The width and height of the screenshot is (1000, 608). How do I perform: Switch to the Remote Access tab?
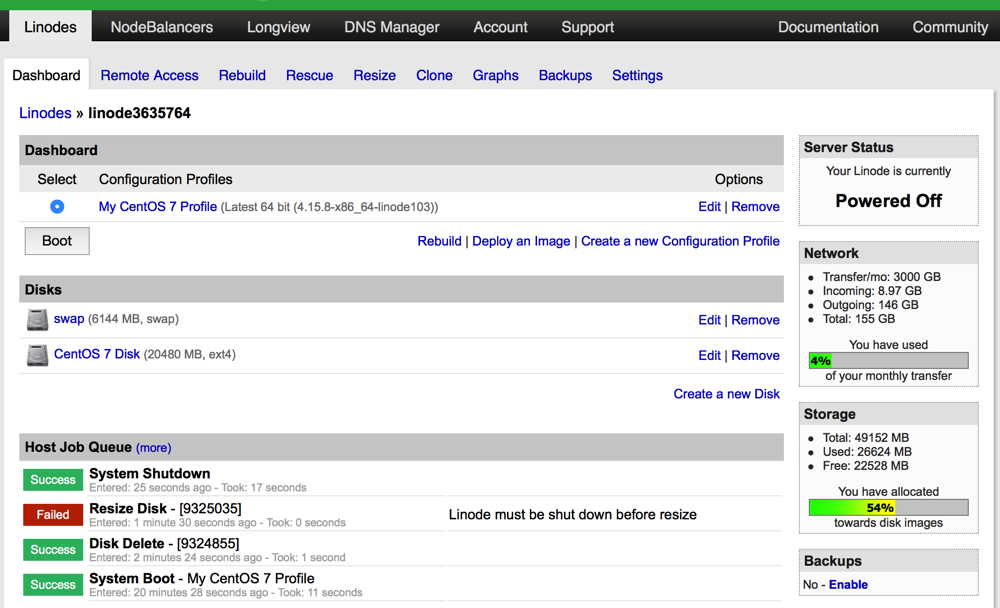(149, 75)
